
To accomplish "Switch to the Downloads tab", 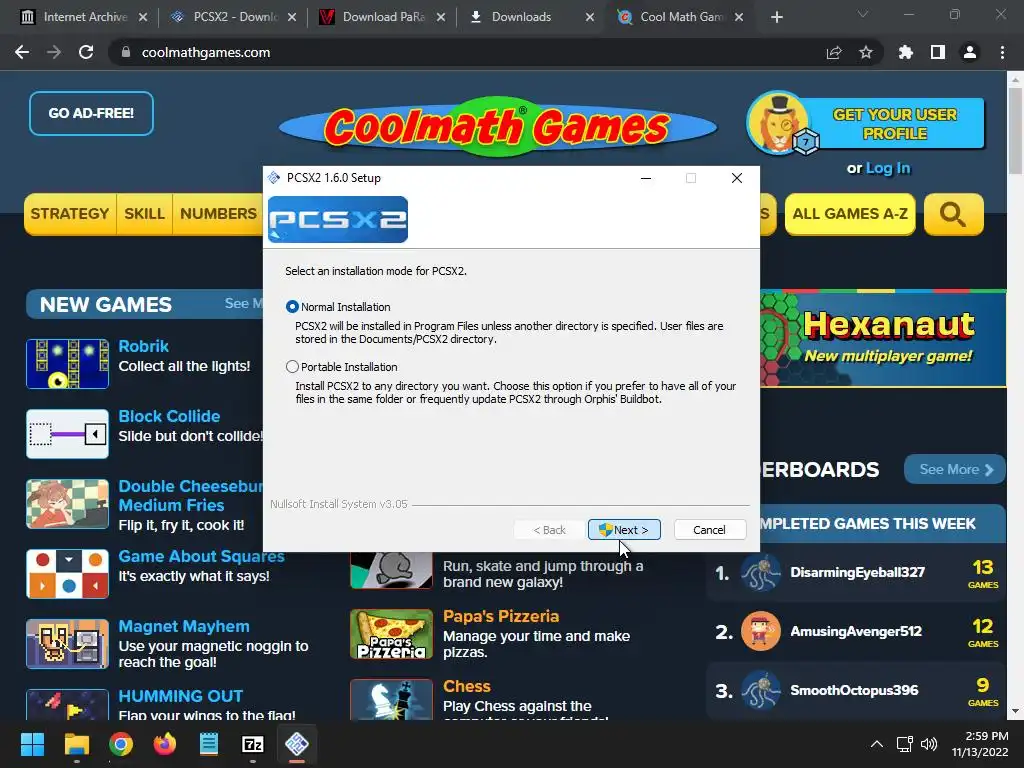I will 531,17.
